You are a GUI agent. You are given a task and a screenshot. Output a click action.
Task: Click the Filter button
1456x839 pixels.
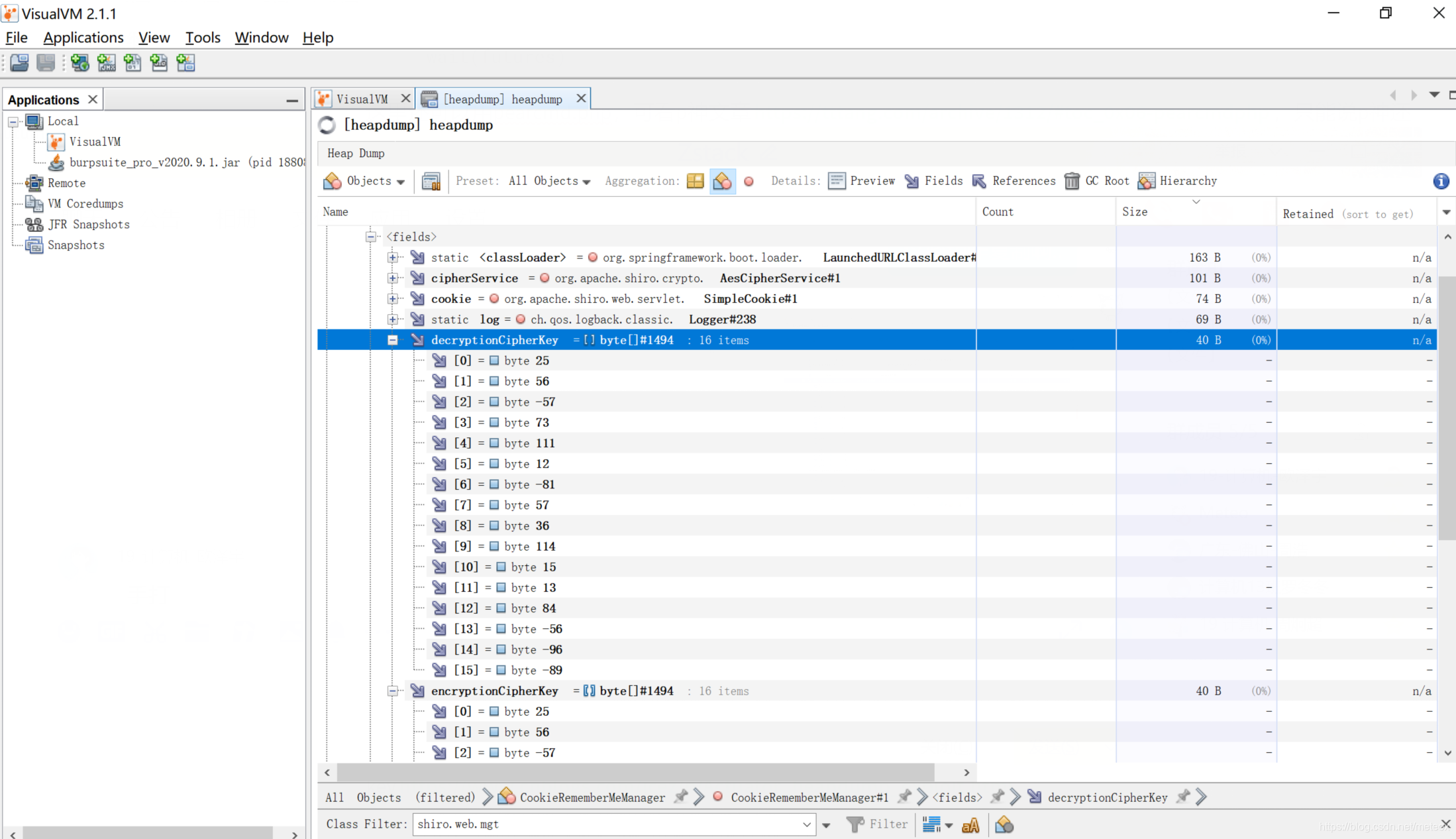point(878,824)
